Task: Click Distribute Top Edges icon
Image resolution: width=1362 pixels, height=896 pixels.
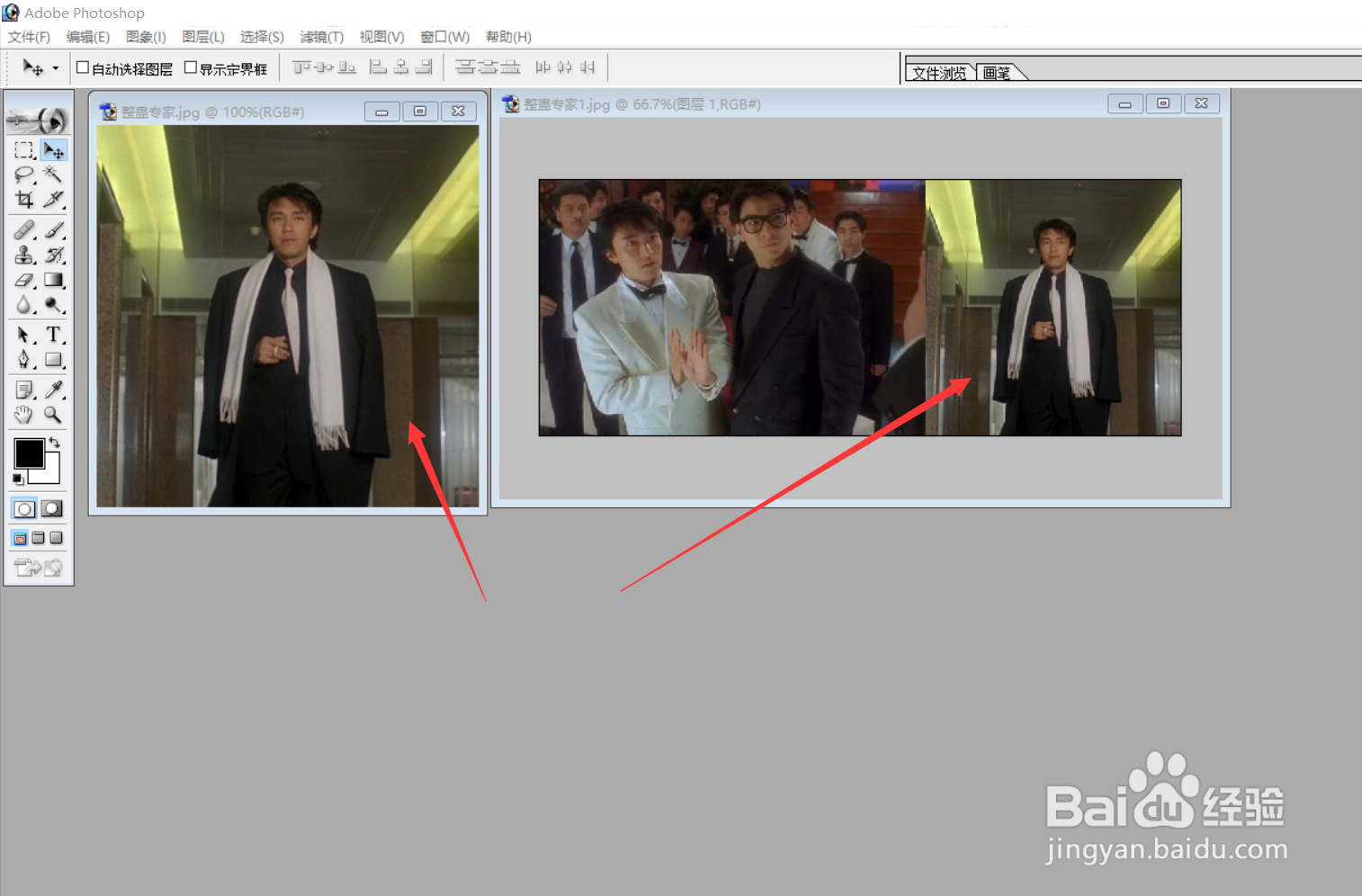Action: (x=465, y=67)
